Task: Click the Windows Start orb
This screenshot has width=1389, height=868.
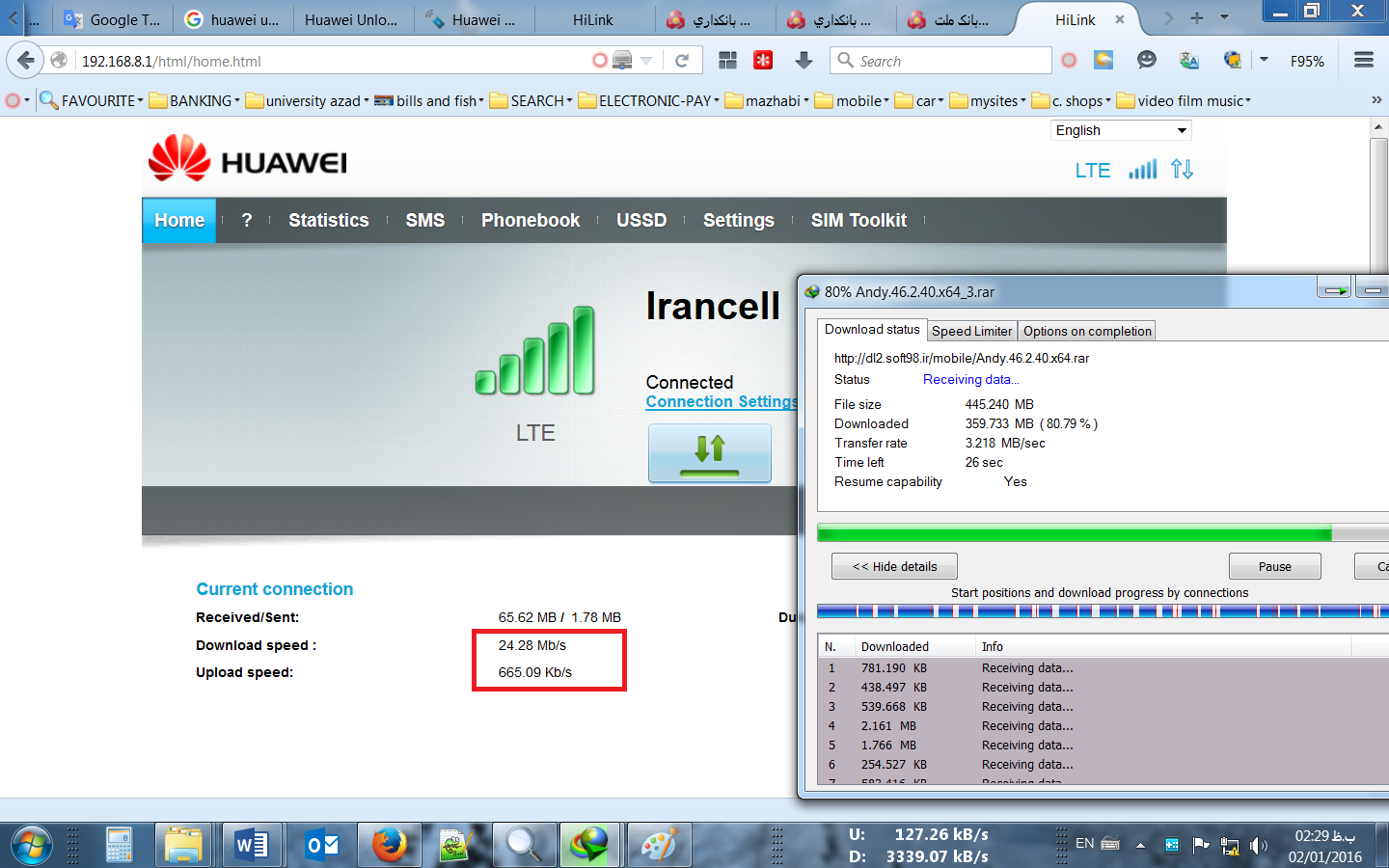Action: (31, 846)
